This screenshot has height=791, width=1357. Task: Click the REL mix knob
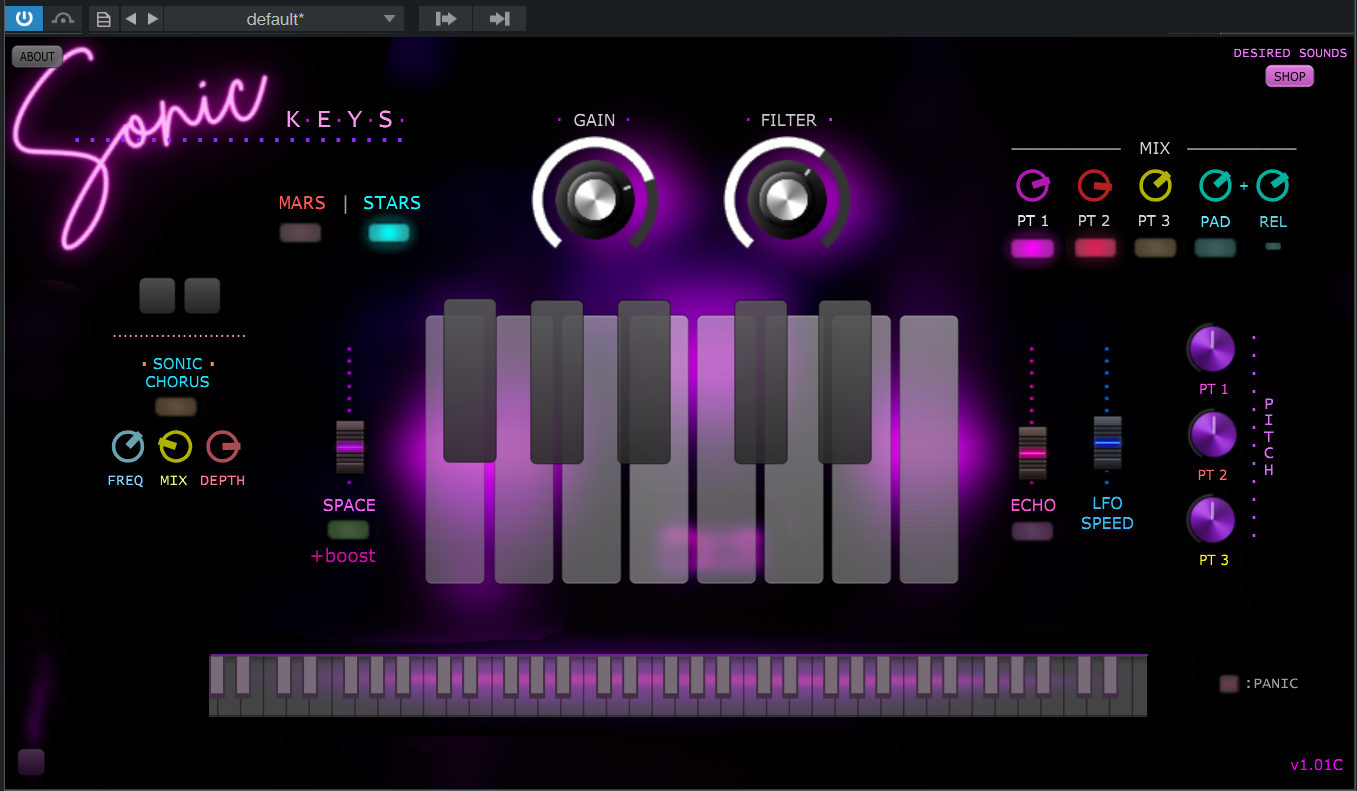pos(1272,184)
